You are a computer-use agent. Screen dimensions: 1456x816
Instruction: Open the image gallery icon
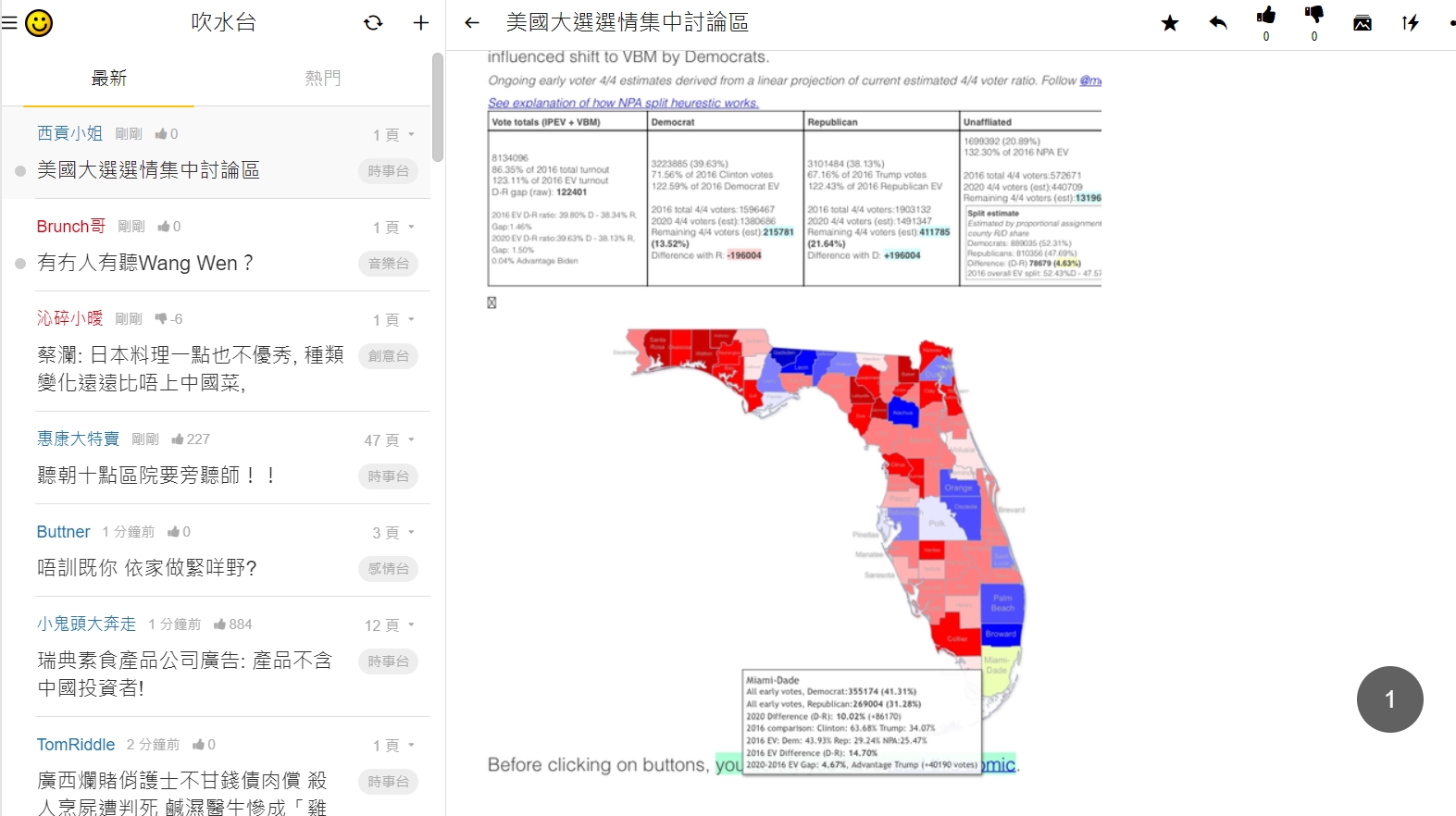tap(1363, 23)
